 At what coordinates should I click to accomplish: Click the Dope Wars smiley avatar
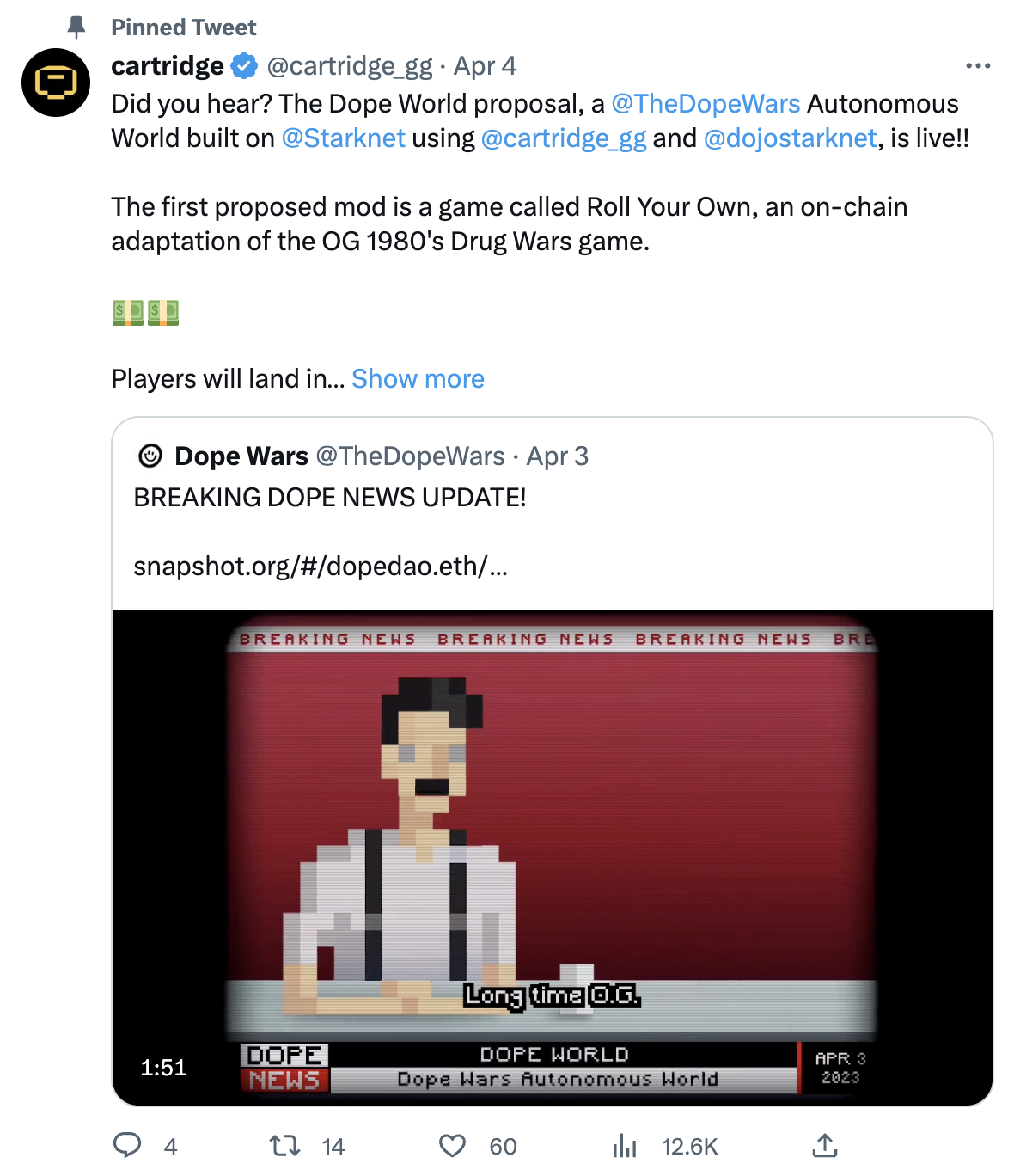(150, 456)
